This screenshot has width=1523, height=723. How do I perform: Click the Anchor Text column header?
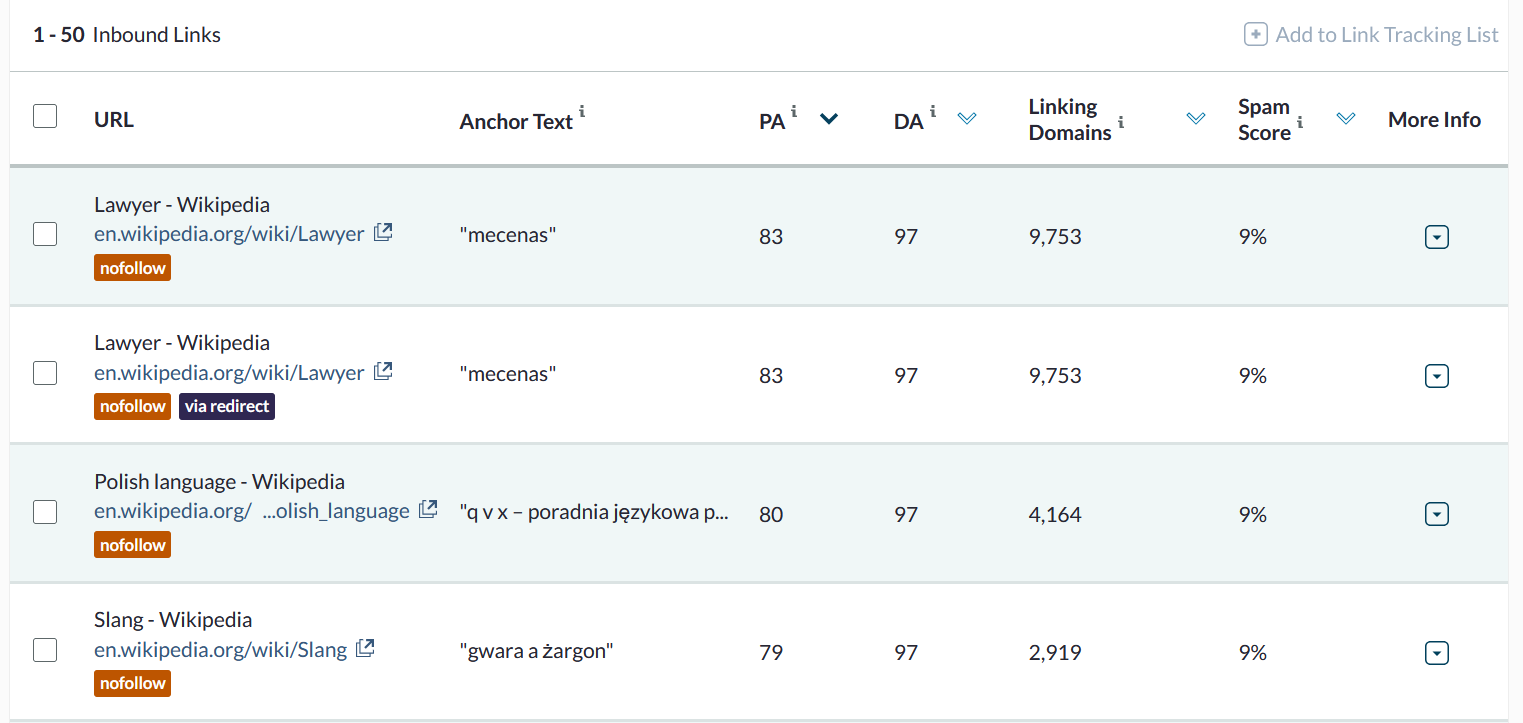pyautogui.click(x=516, y=122)
